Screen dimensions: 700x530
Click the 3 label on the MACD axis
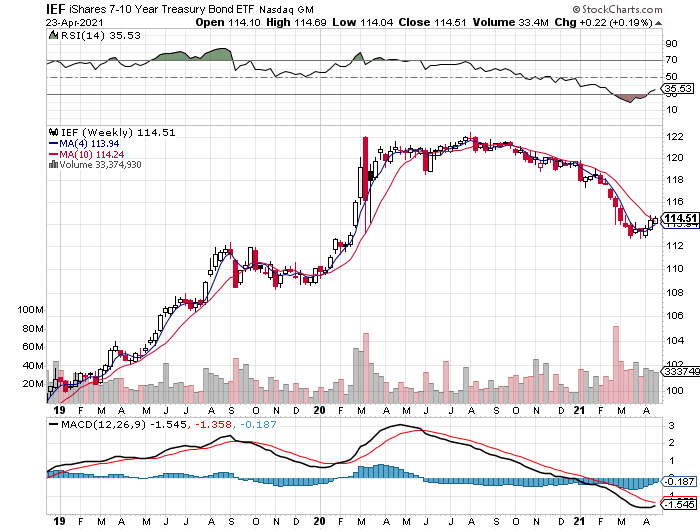coord(671,426)
